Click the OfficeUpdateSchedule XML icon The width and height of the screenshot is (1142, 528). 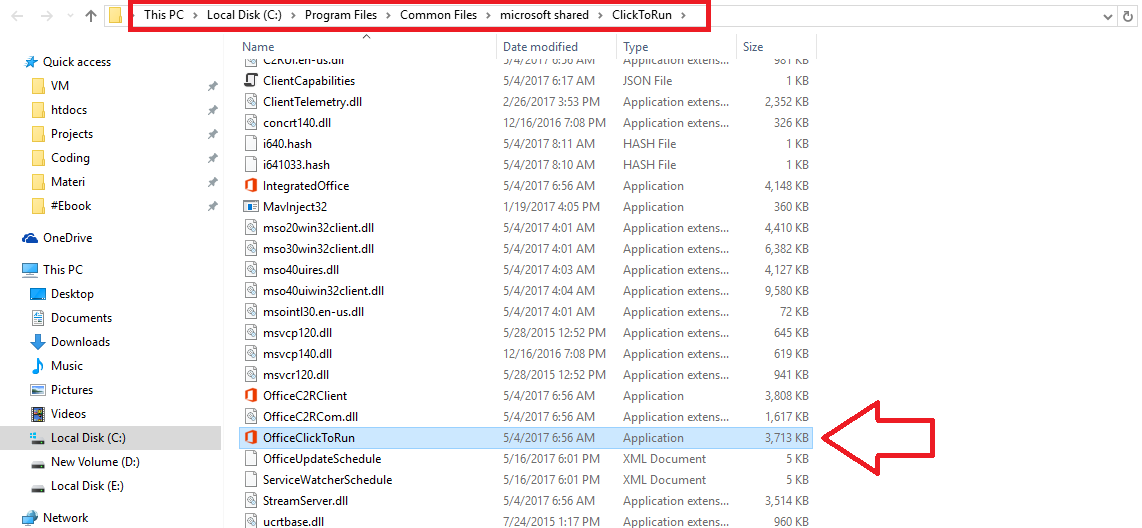coord(251,460)
